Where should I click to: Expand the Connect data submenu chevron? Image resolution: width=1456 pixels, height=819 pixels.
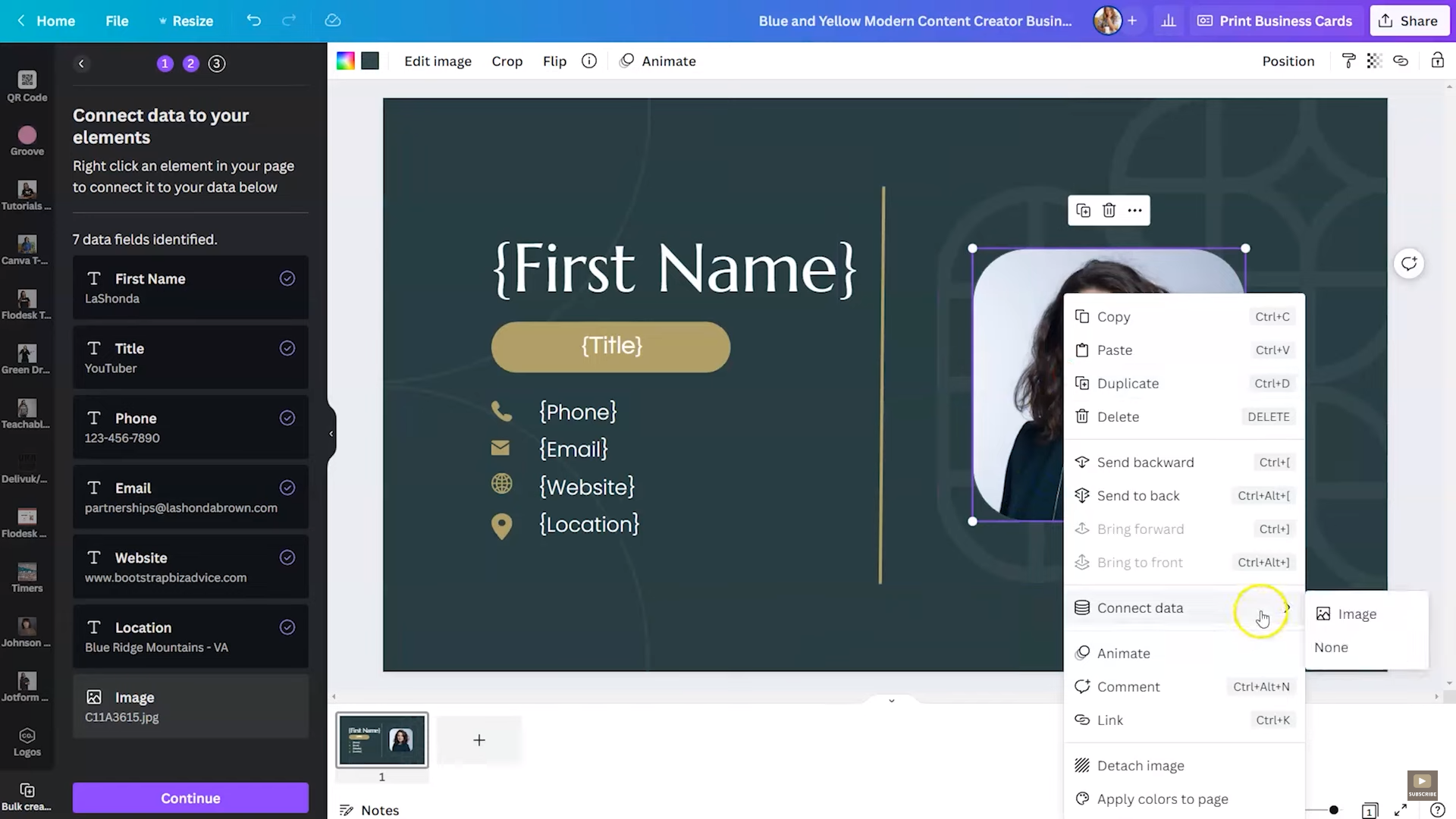tap(1286, 607)
